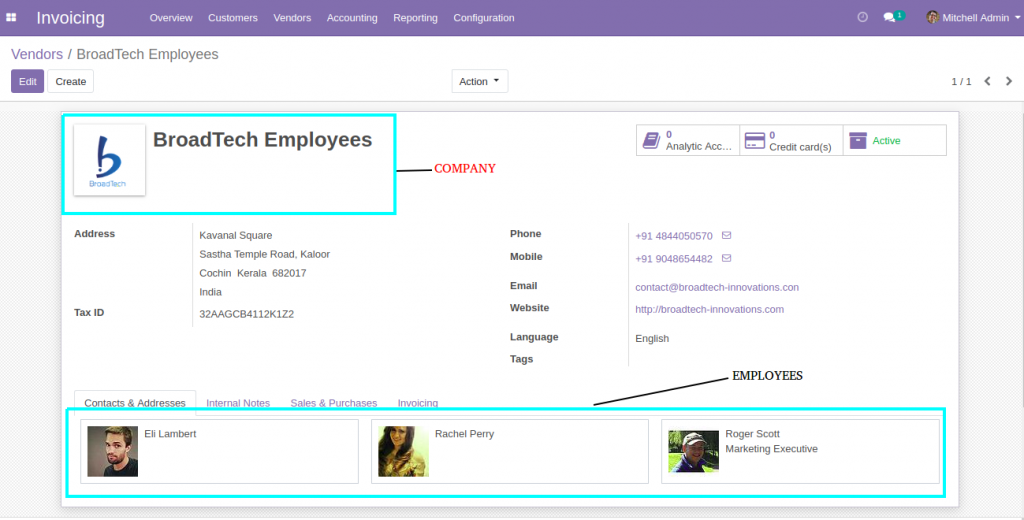Open the Overview menu
The image size is (1024, 520).
[171, 18]
